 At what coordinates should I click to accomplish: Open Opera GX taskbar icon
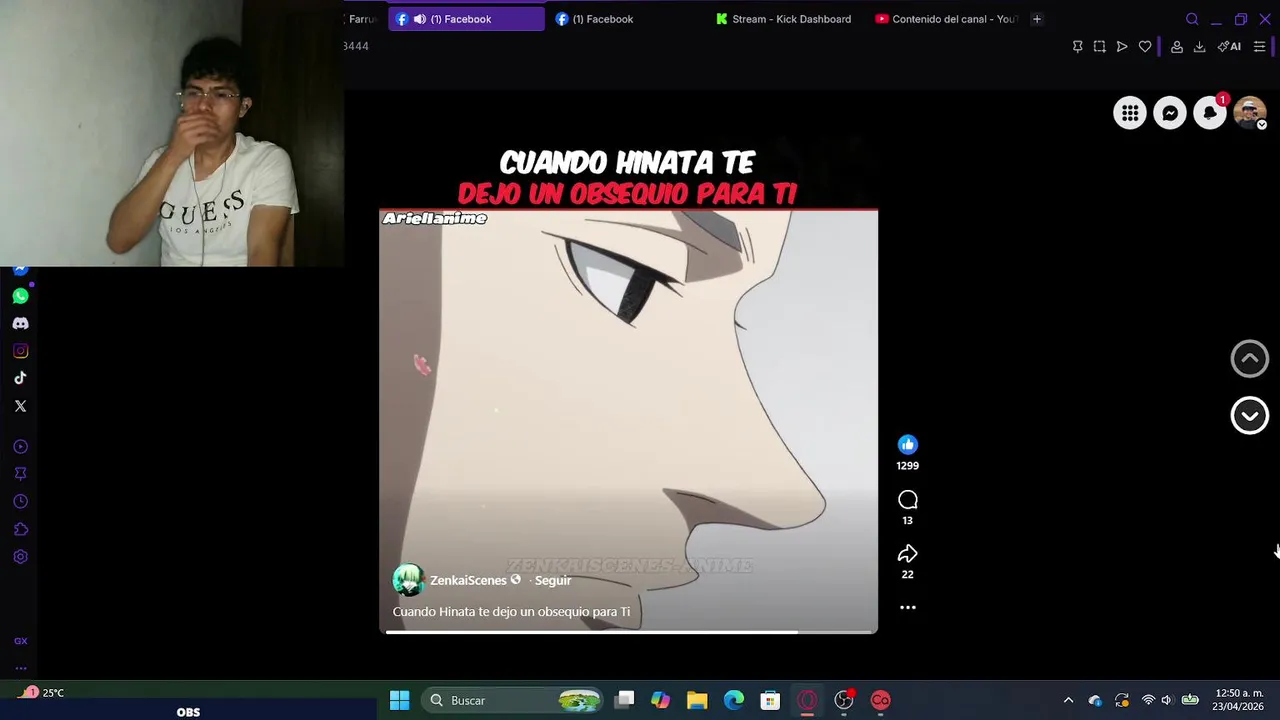click(807, 700)
